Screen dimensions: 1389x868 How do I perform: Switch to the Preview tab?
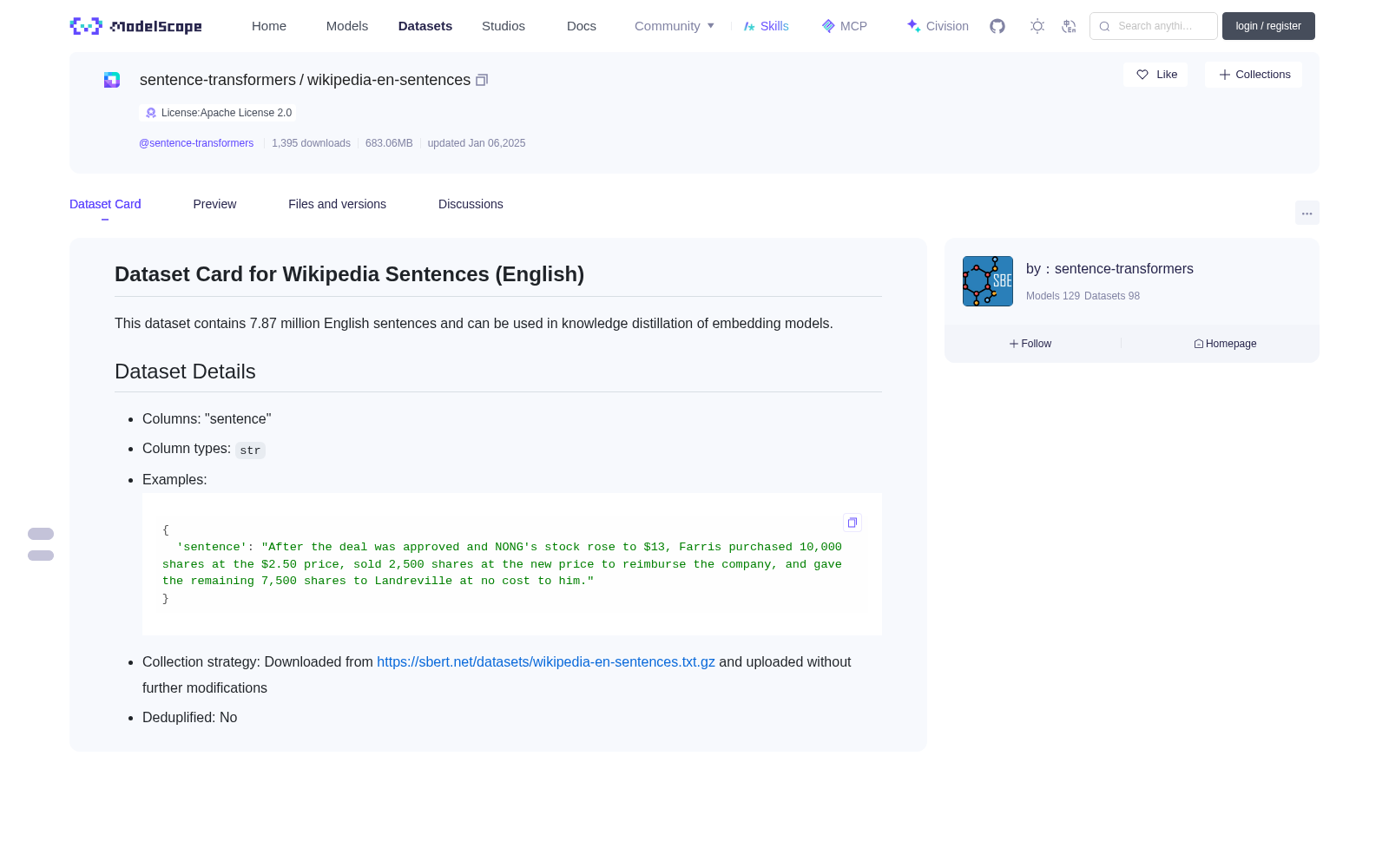(214, 204)
